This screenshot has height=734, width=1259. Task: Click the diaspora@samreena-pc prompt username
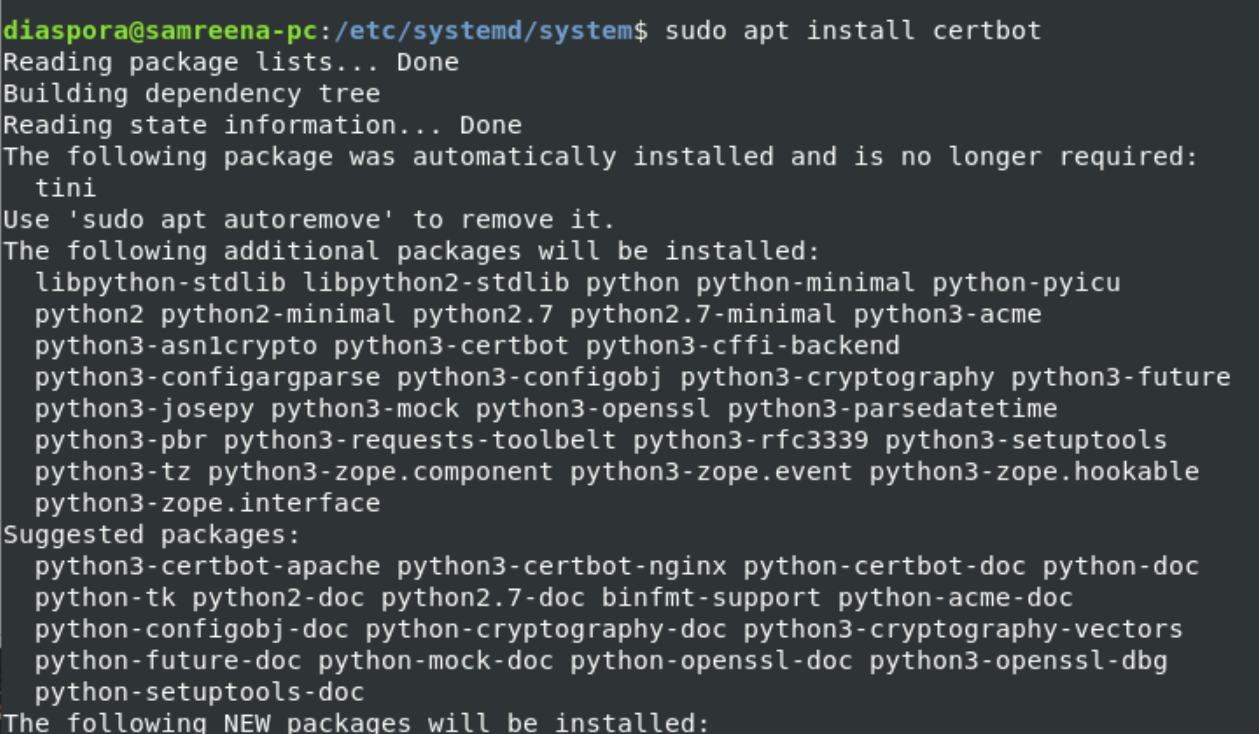click(160, 31)
